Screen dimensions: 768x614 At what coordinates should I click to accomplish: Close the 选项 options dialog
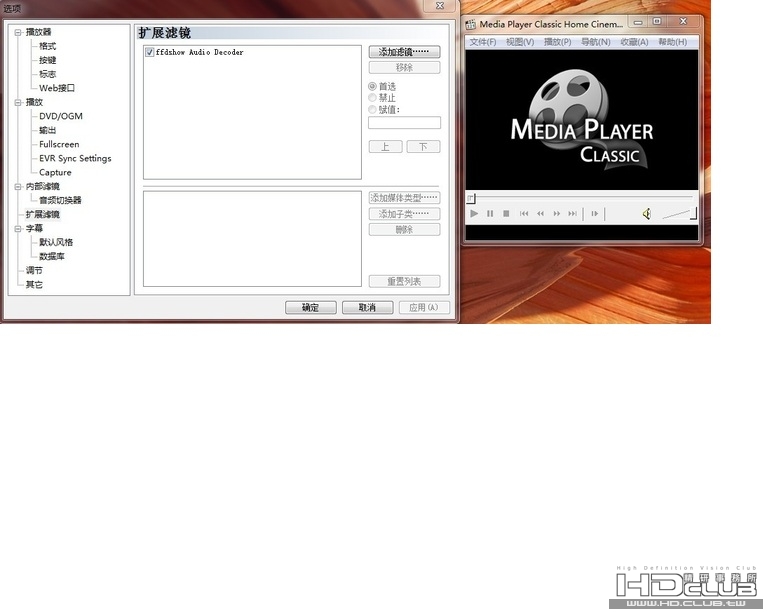tap(440, 6)
